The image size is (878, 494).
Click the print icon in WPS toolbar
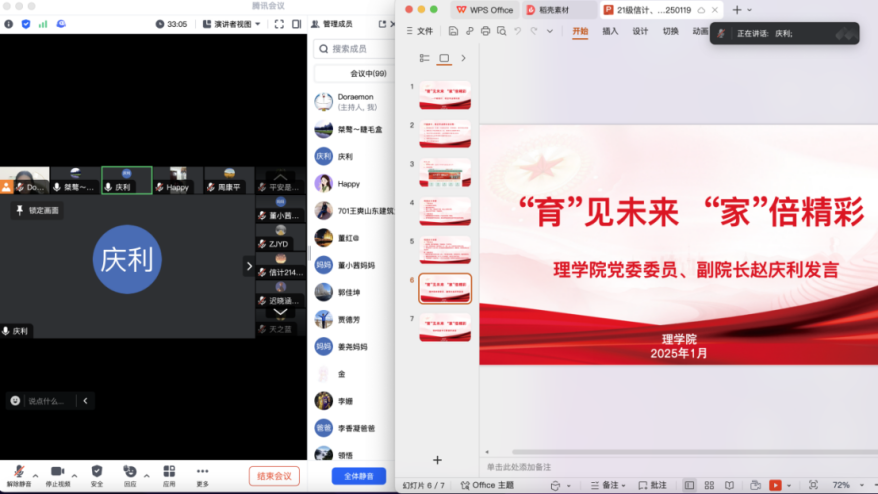(x=486, y=31)
